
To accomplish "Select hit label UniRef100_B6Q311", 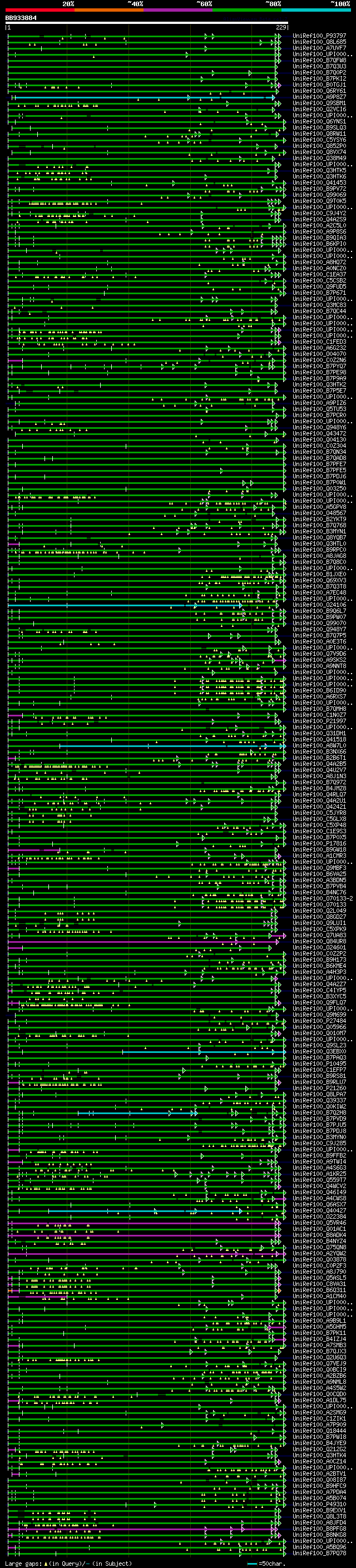I will click(x=319, y=1290).
